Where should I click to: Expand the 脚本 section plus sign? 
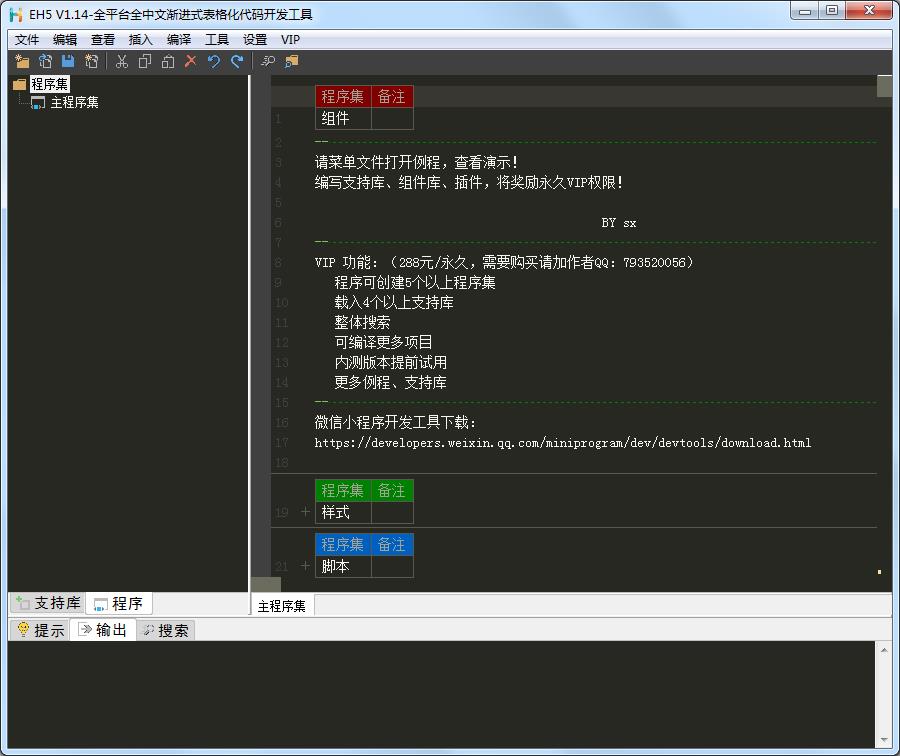(x=306, y=566)
